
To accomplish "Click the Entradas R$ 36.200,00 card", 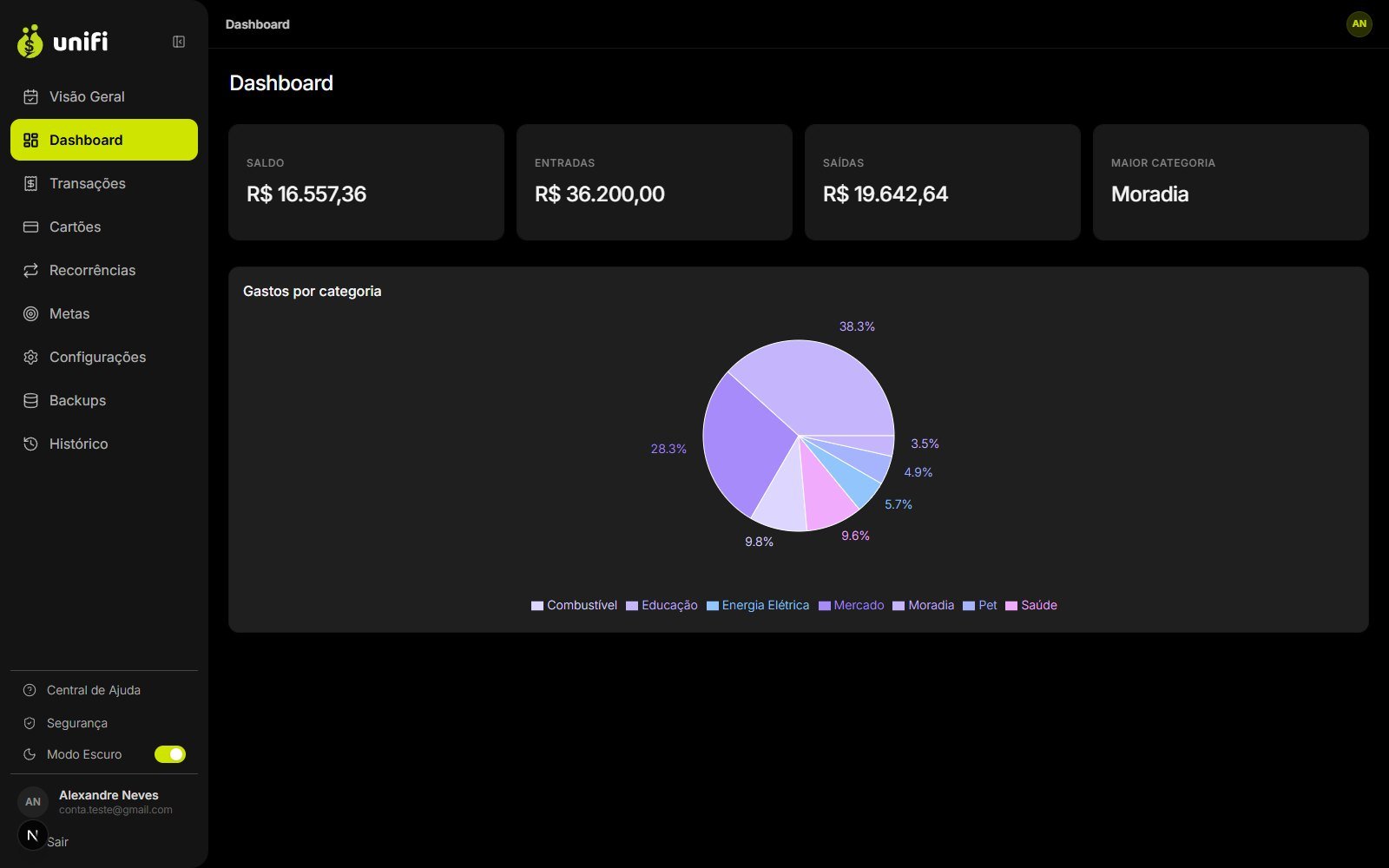I will click(x=655, y=182).
